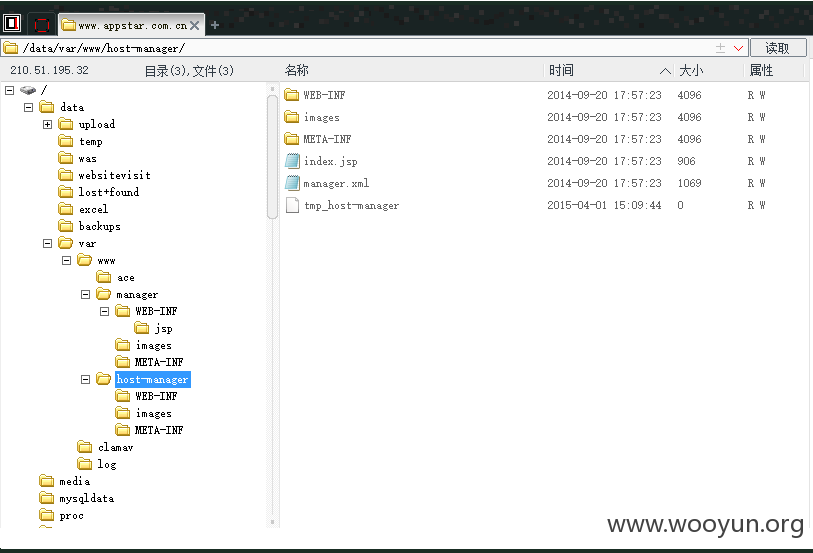Click timestamp 2015-04-01 15:09:44
Screen dimensions: 813x553
coord(604,205)
